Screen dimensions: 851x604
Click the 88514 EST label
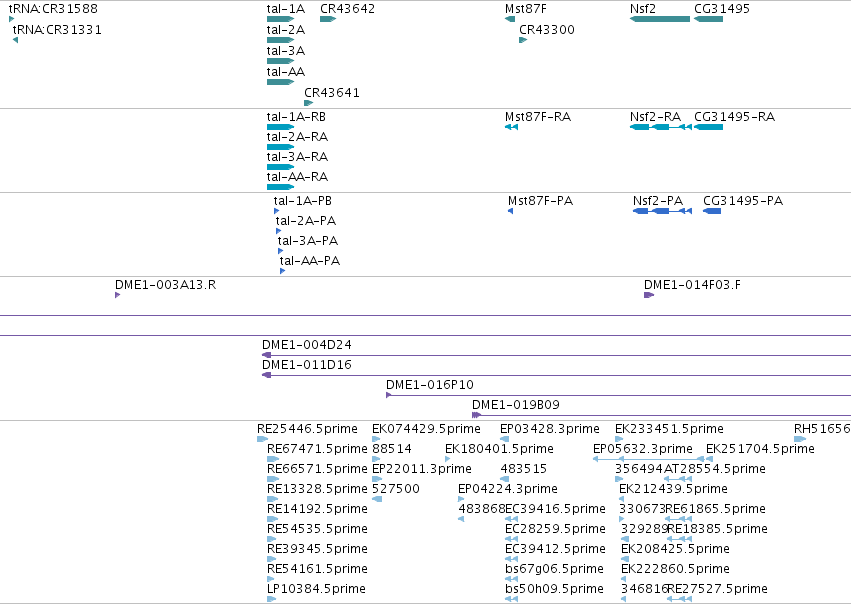[392, 449]
